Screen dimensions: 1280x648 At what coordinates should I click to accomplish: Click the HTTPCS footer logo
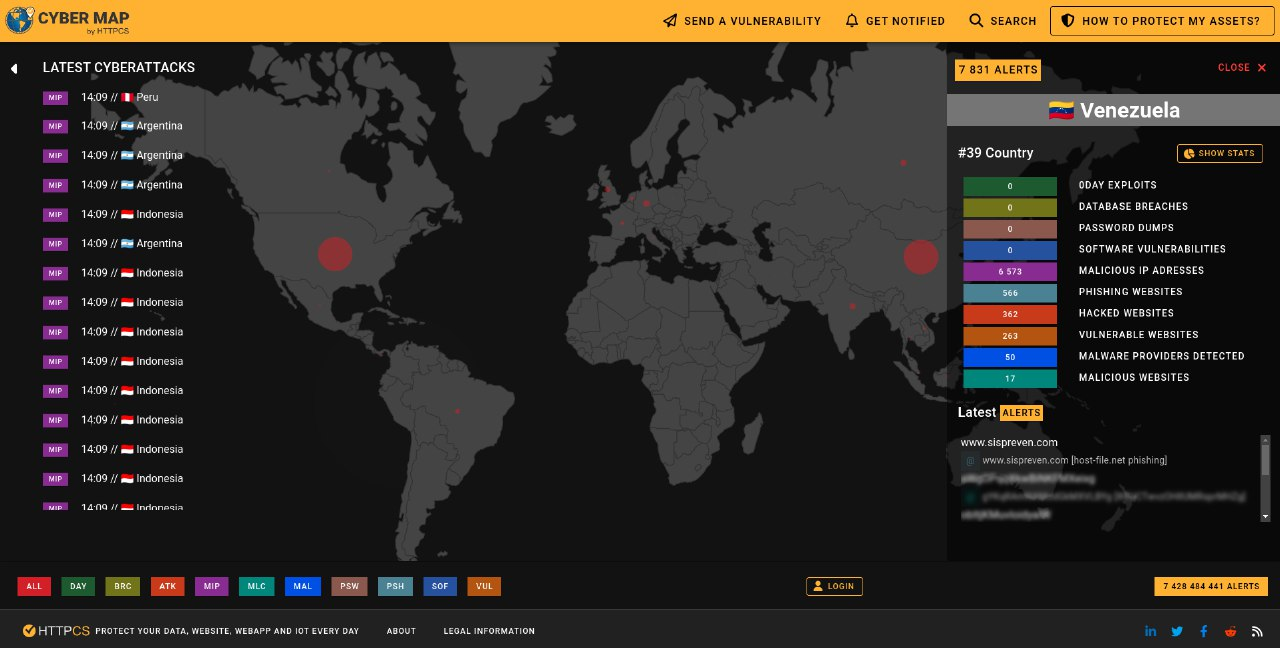point(57,631)
